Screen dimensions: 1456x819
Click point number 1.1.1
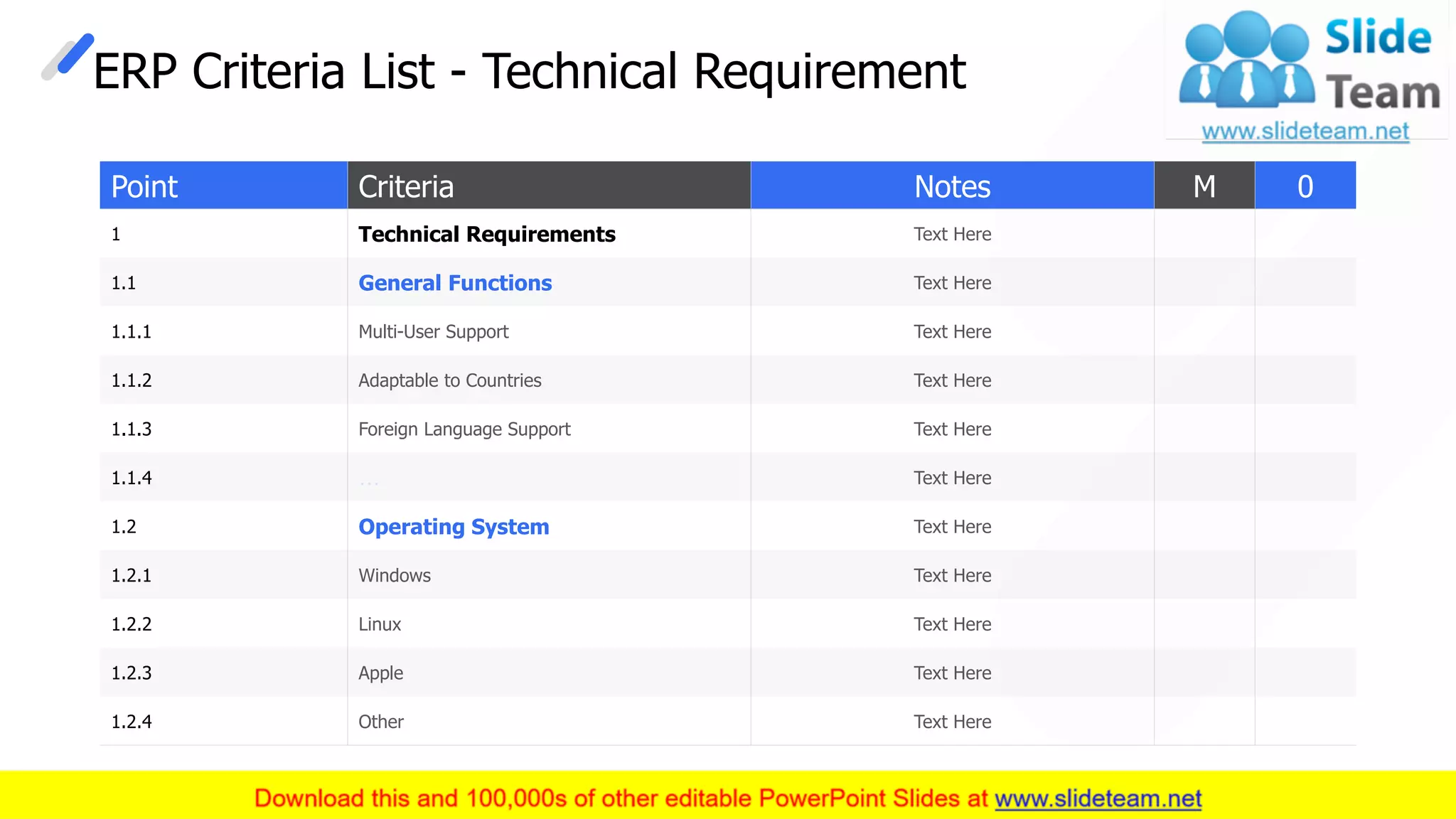132,332
